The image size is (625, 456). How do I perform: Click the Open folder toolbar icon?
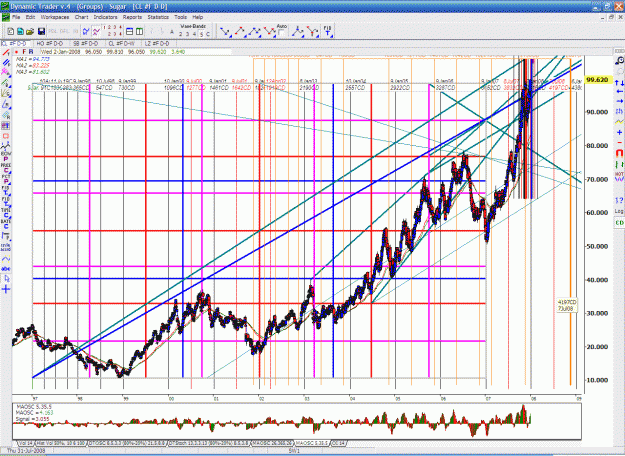pos(30,32)
